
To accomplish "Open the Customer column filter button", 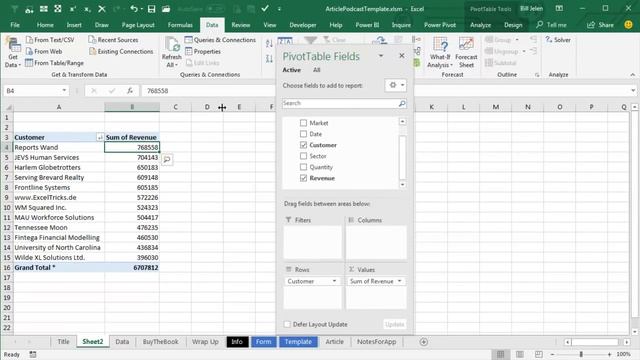I will coord(100,138).
